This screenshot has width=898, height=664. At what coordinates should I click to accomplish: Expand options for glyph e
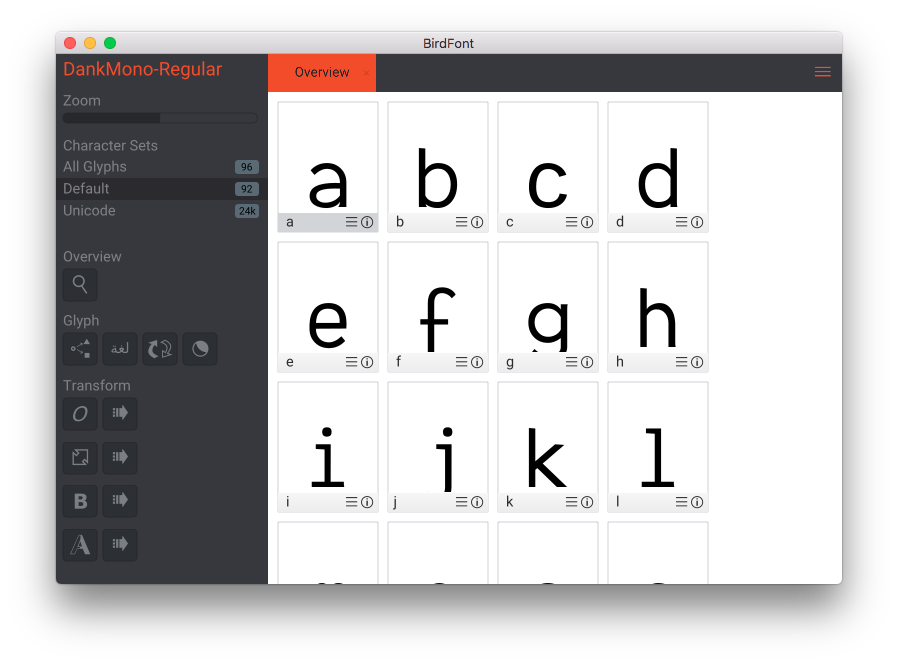pyautogui.click(x=352, y=362)
